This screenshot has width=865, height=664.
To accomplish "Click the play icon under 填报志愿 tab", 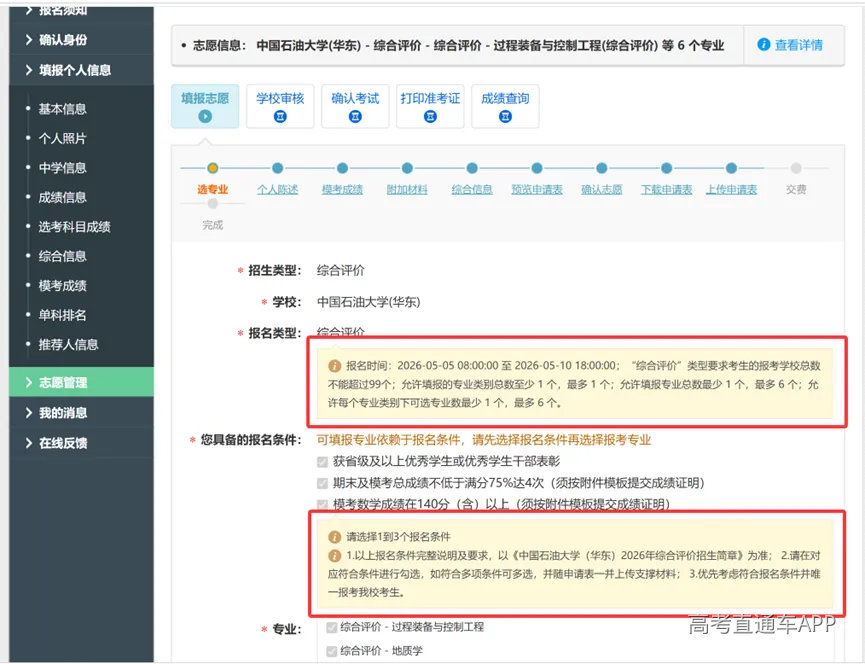I will pyautogui.click(x=205, y=116).
